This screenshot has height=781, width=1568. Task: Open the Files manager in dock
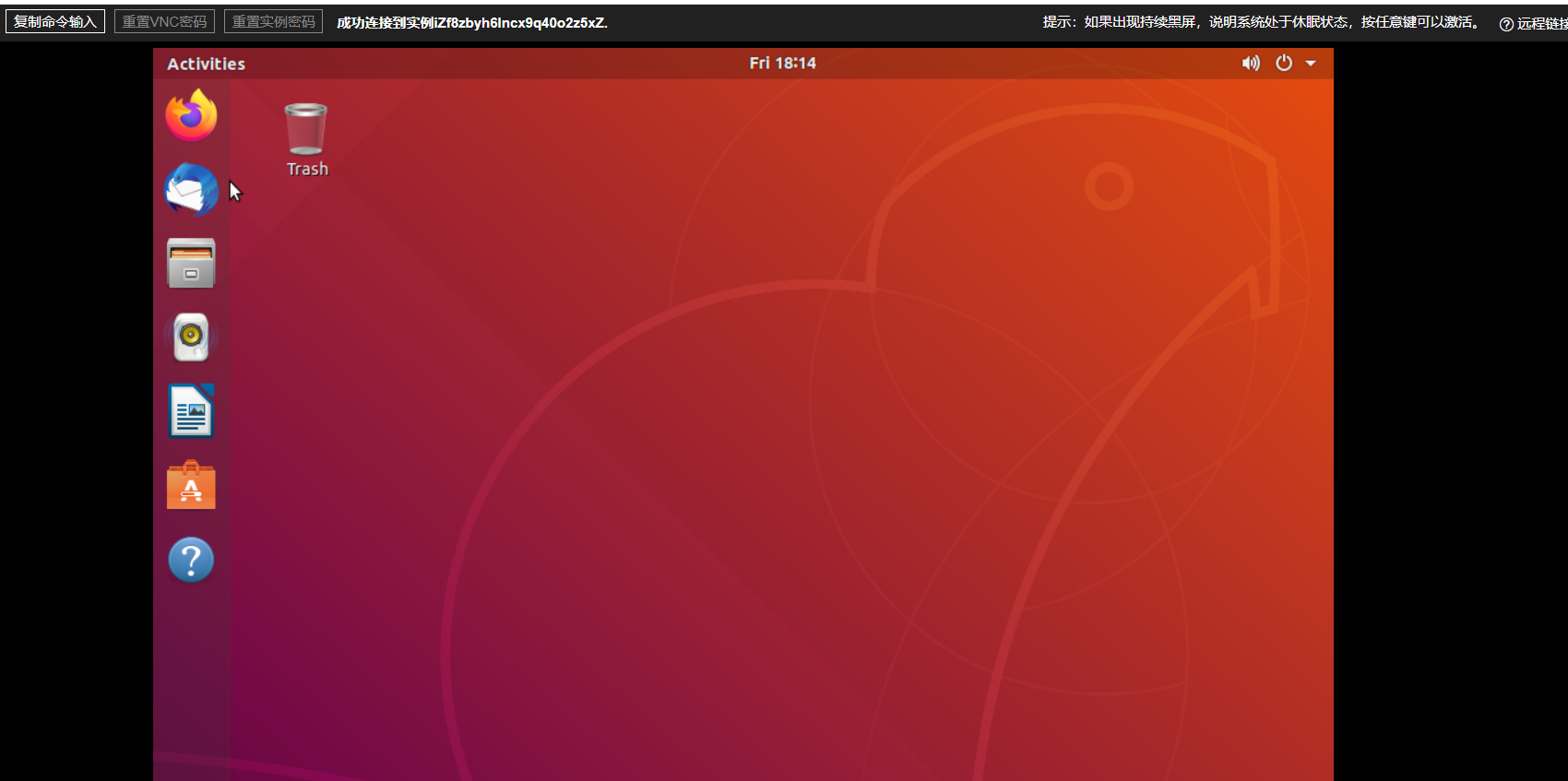pos(191,263)
